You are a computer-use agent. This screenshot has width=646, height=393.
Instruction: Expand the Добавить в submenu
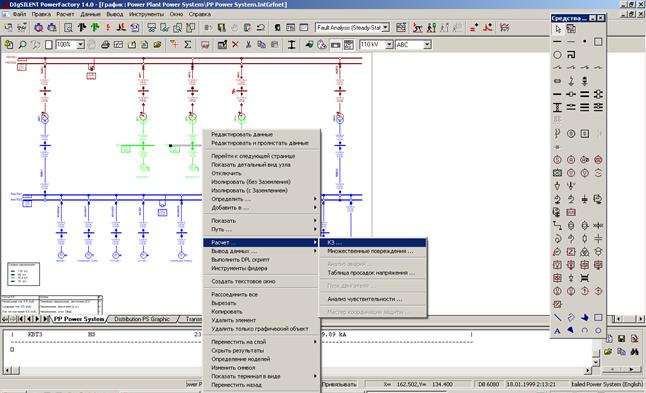point(262,208)
